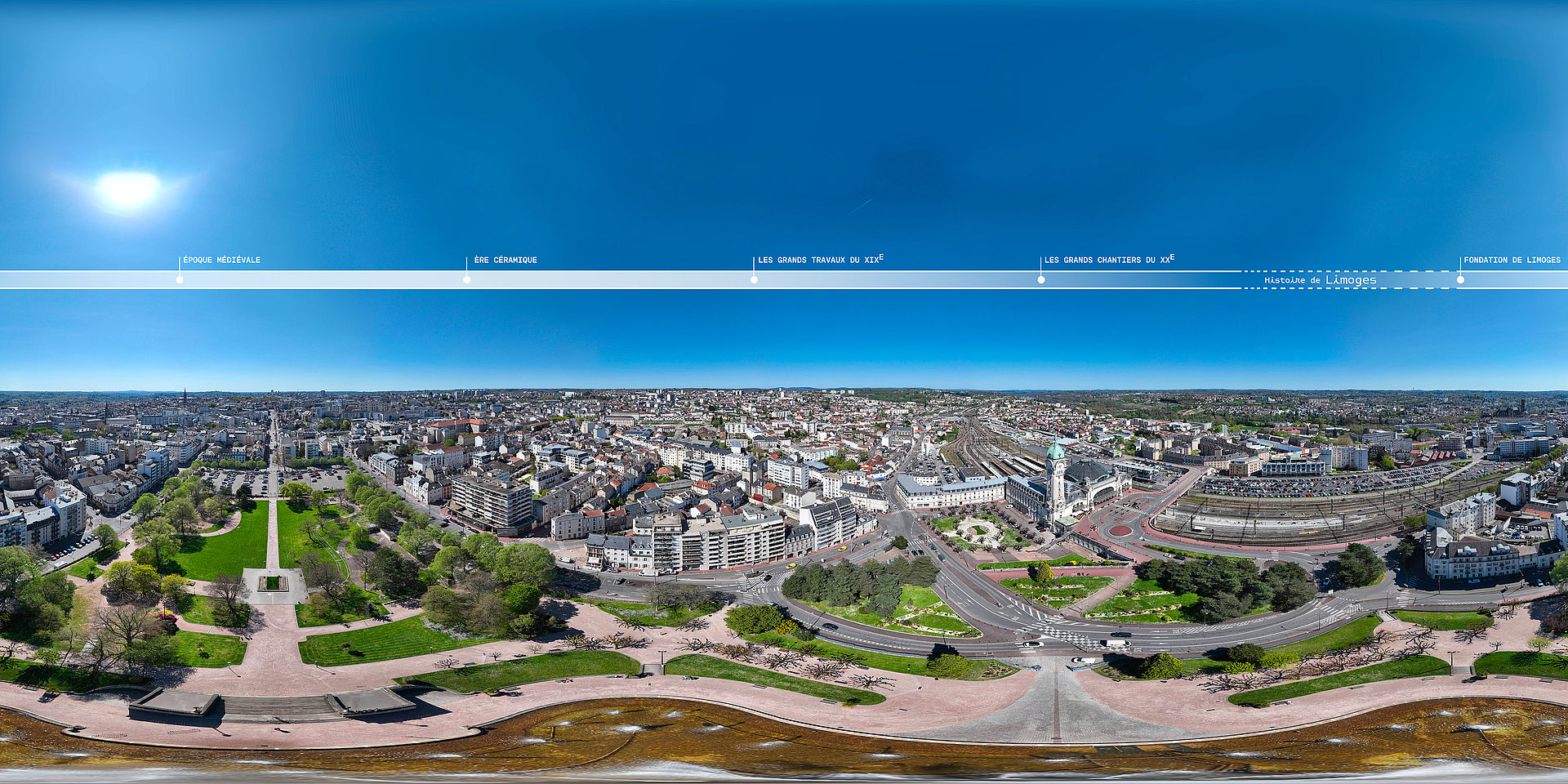1568x784 pixels.
Task: Select the Époque Médiévale timeline dot
Action: pyautogui.click(x=180, y=280)
